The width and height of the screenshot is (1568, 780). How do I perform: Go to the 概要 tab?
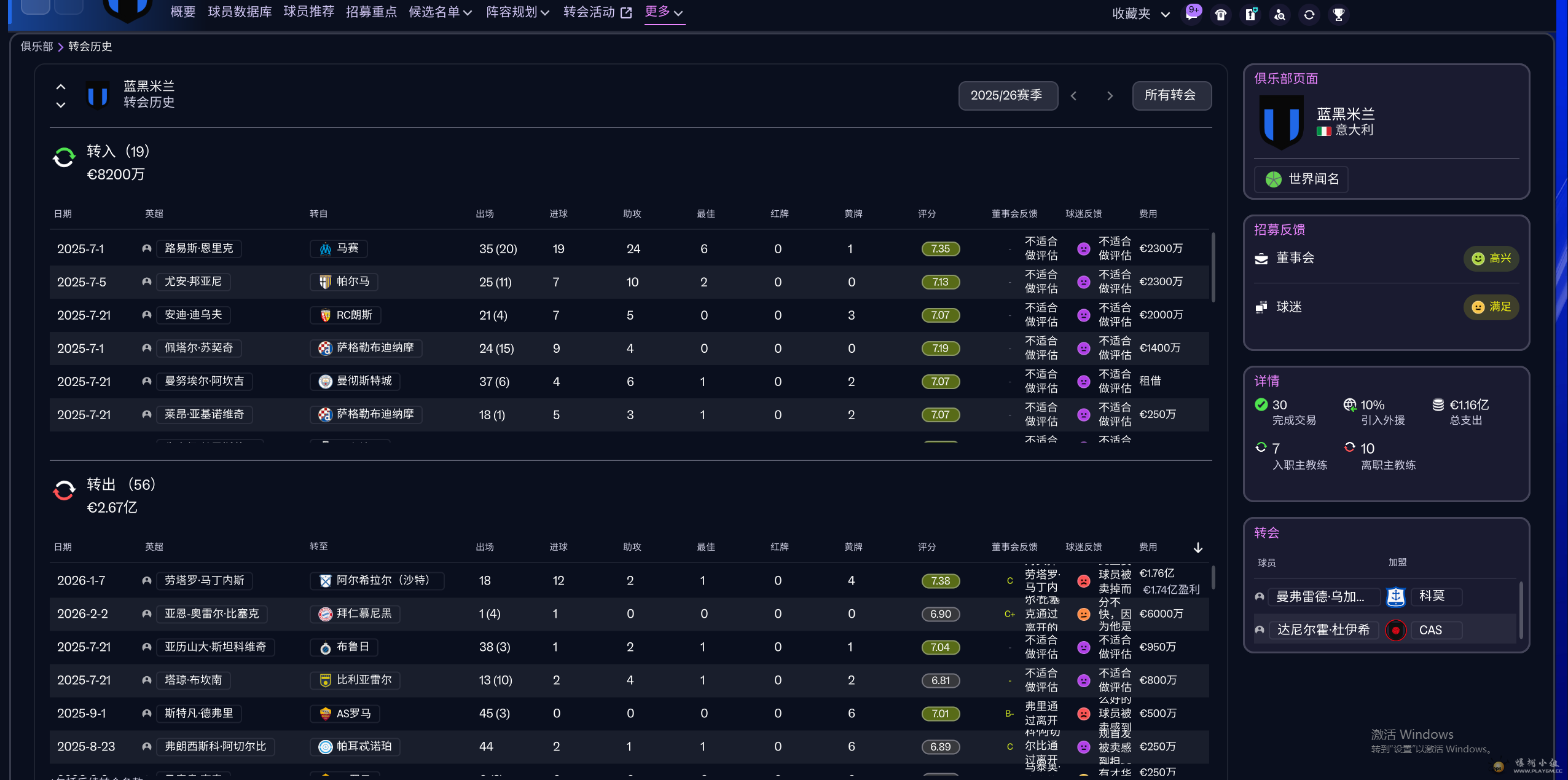tap(183, 12)
